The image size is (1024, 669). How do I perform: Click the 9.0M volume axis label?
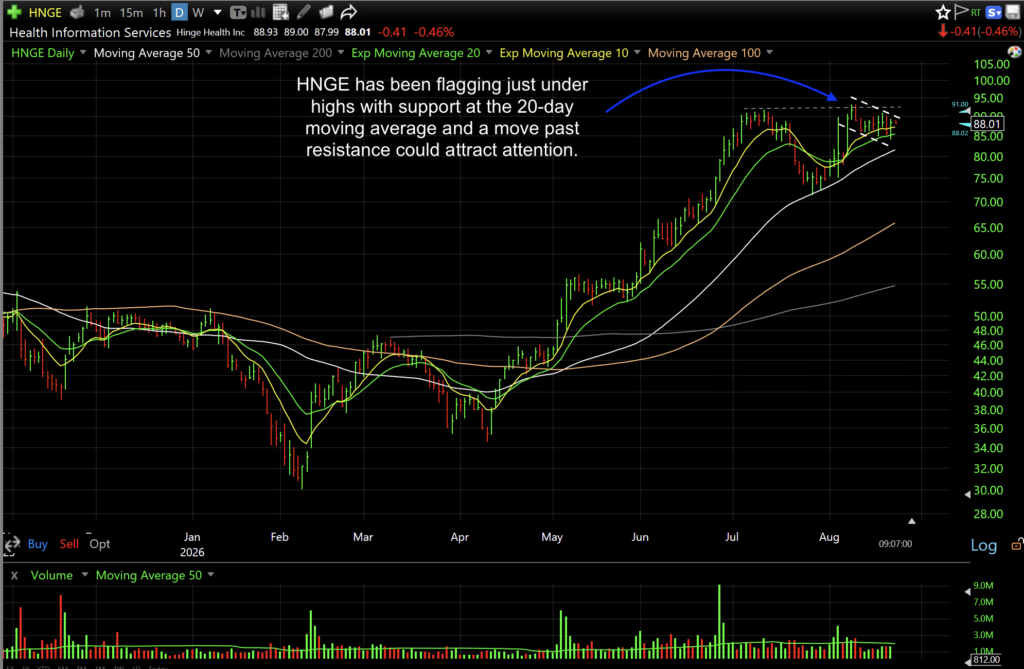[x=984, y=585]
